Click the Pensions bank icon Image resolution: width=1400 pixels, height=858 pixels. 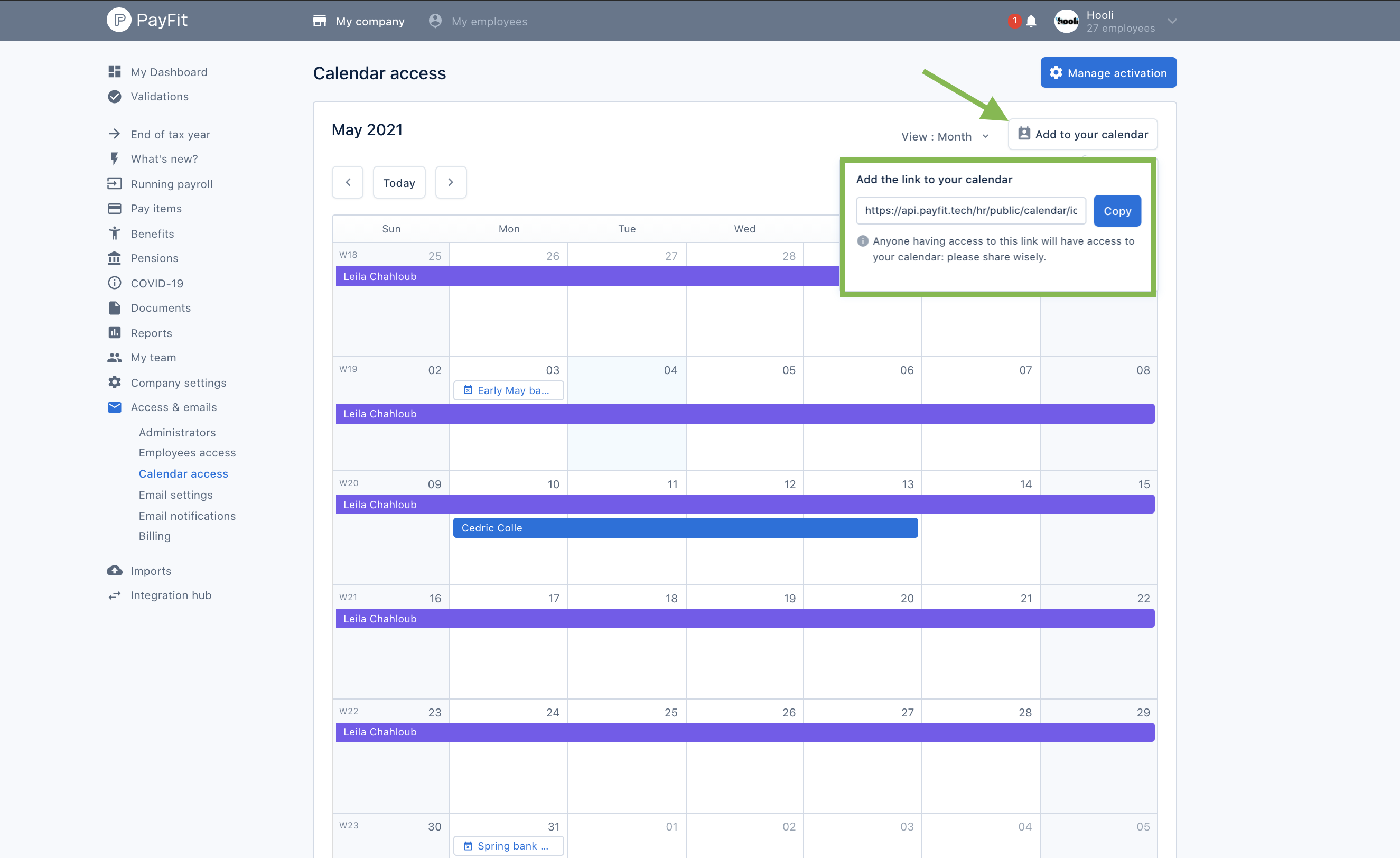114,258
